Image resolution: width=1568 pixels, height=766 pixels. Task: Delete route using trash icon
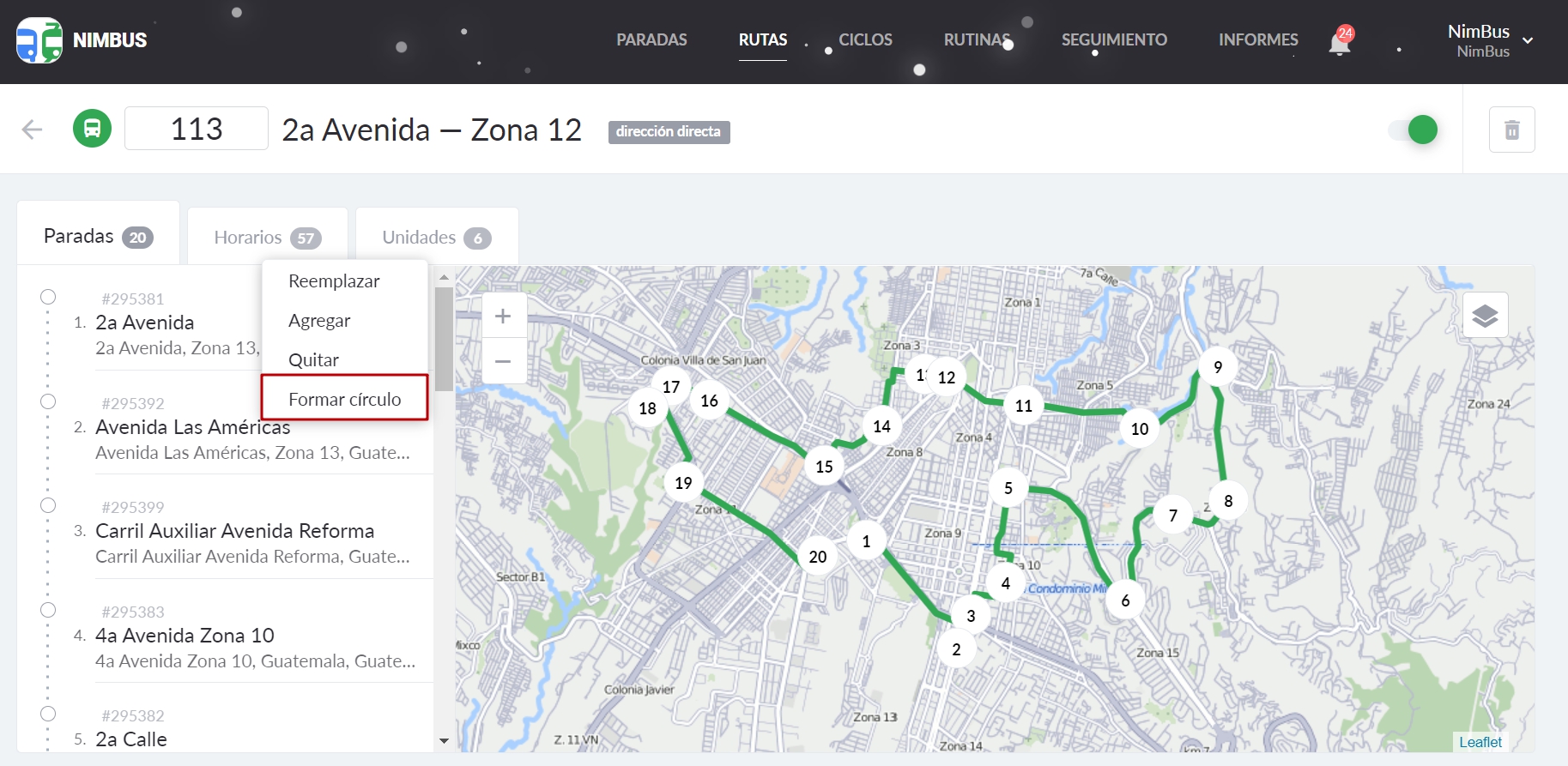click(x=1511, y=130)
